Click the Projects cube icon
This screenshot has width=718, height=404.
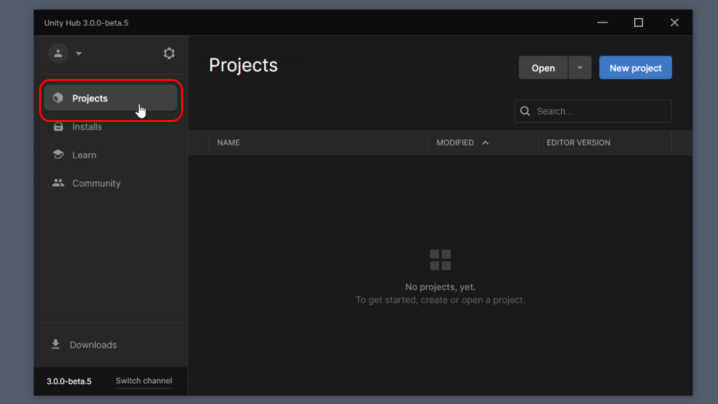pyautogui.click(x=58, y=98)
